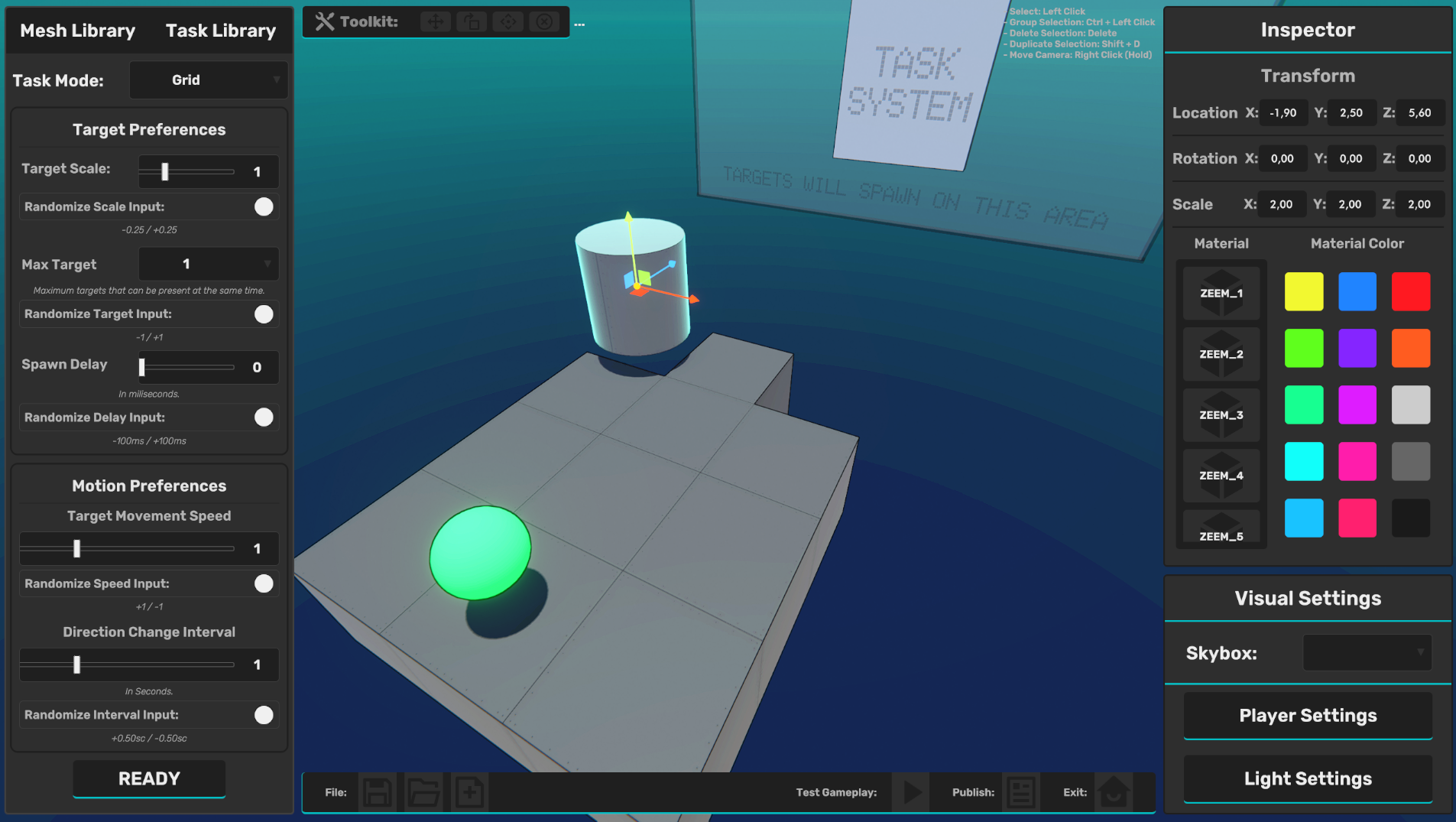Exit using the home icon

(x=1114, y=792)
